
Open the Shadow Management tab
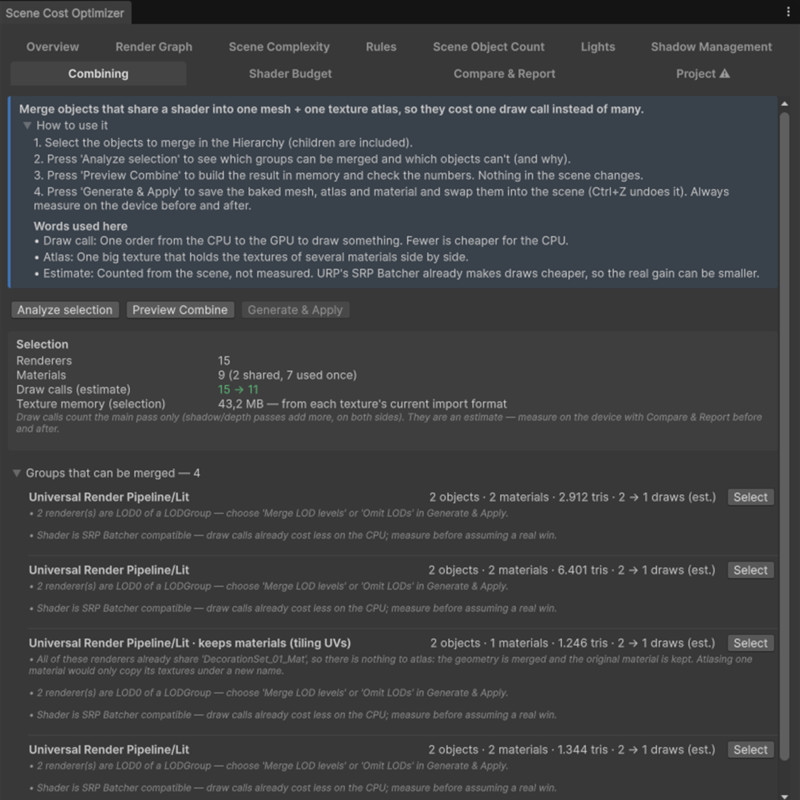pyautogui.click(x=711, y=47)
